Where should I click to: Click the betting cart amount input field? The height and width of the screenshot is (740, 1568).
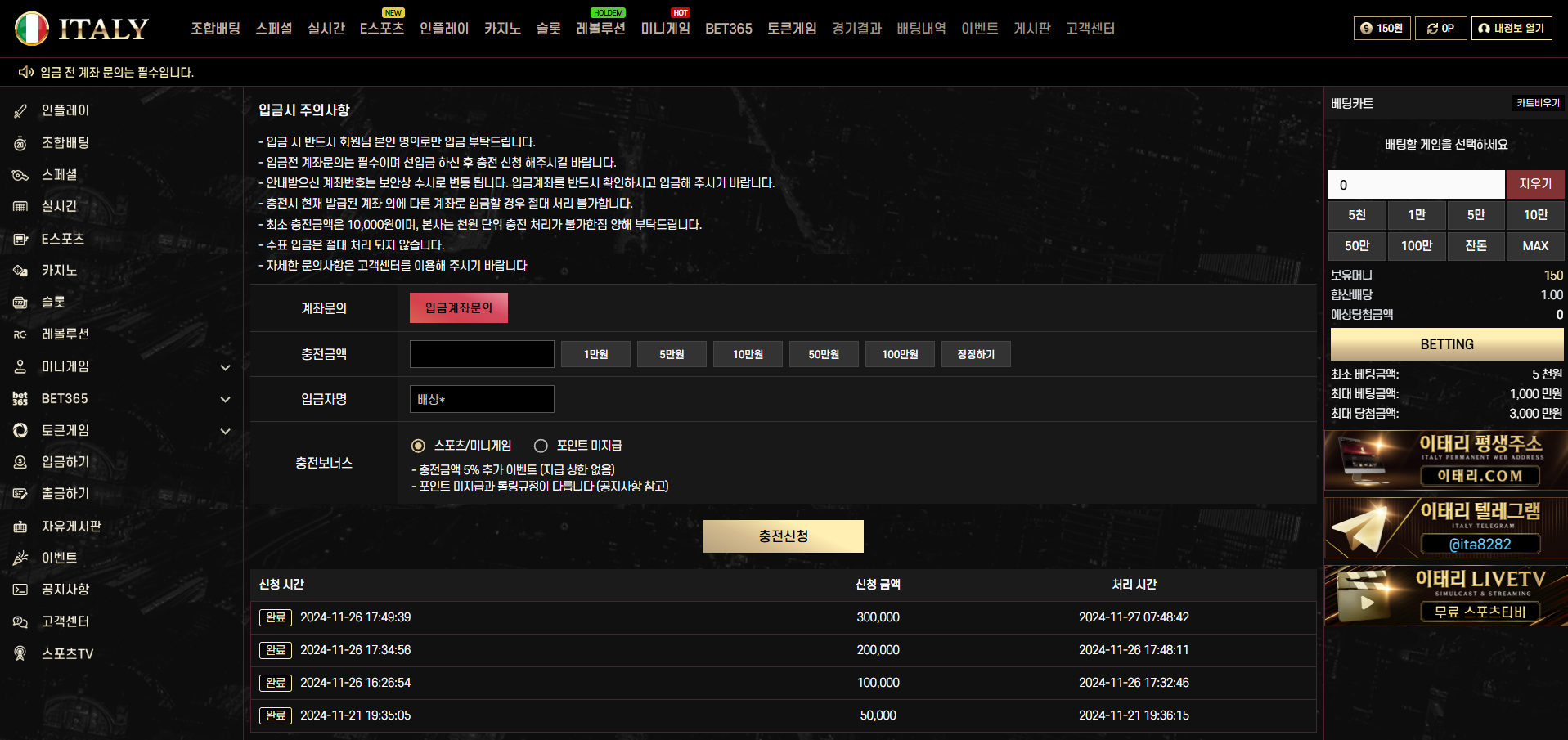[1416, 185]
